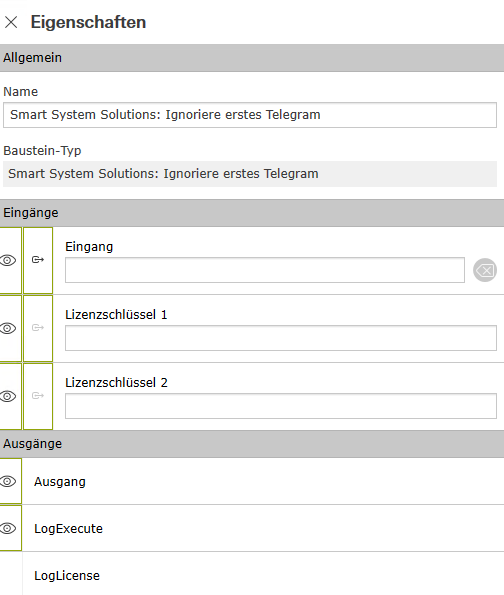The height and width of the screenshot is (595, 504).
Task: Click the connector icon for Eingang
Action: click(38, 260)
